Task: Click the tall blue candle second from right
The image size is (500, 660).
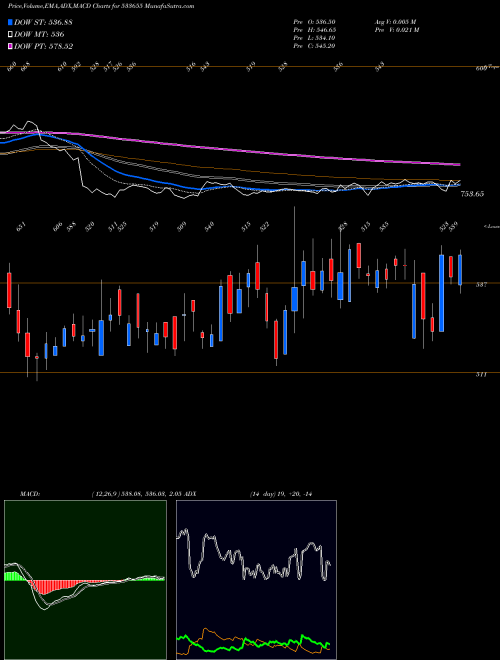Action: 441,293
